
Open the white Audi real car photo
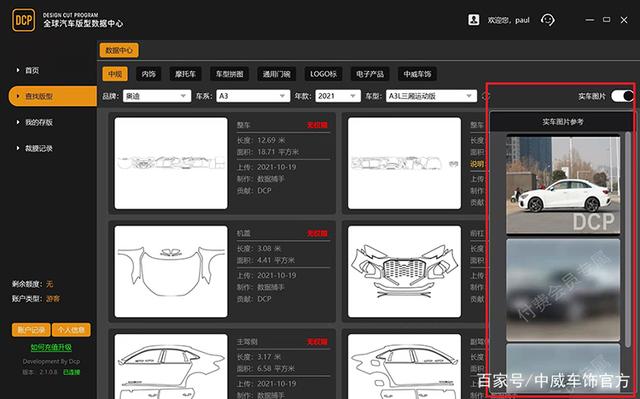tap(563, 185)
